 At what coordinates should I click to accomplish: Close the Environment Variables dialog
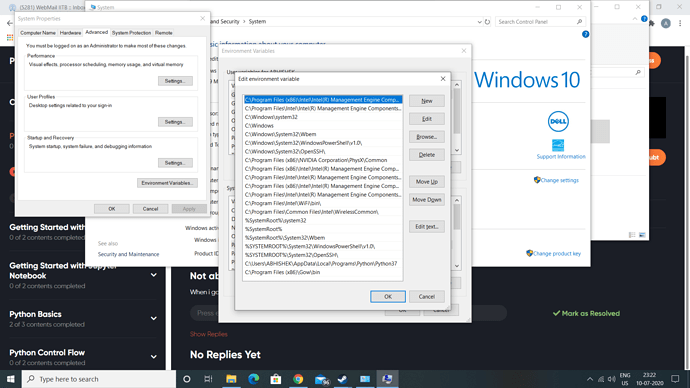[464, 51]
